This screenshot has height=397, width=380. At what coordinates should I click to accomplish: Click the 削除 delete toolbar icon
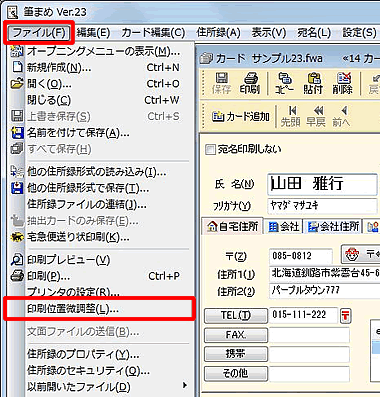[x=343, y=83]
